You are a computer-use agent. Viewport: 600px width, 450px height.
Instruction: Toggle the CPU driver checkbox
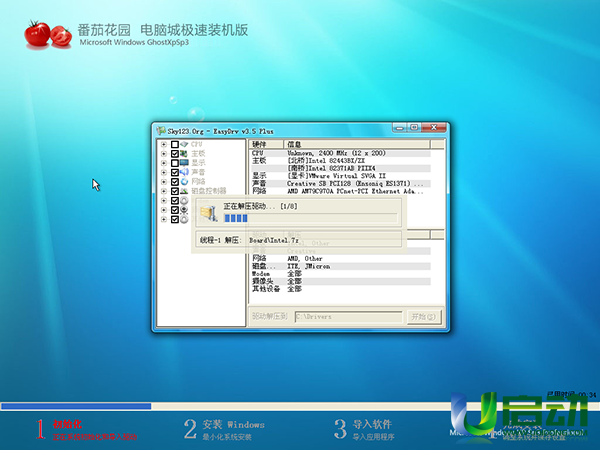pyautogui.click(x=174, y=144)
